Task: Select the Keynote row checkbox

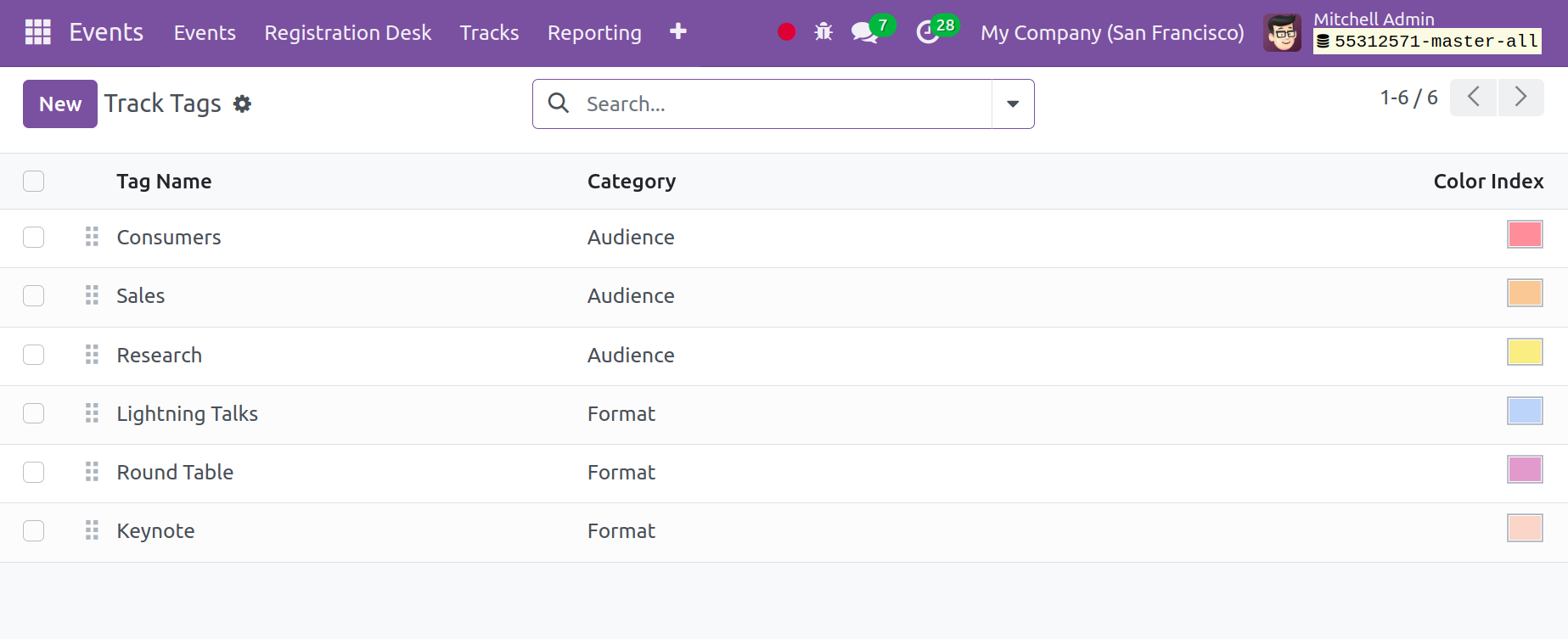Action: [x=34, y=530]
